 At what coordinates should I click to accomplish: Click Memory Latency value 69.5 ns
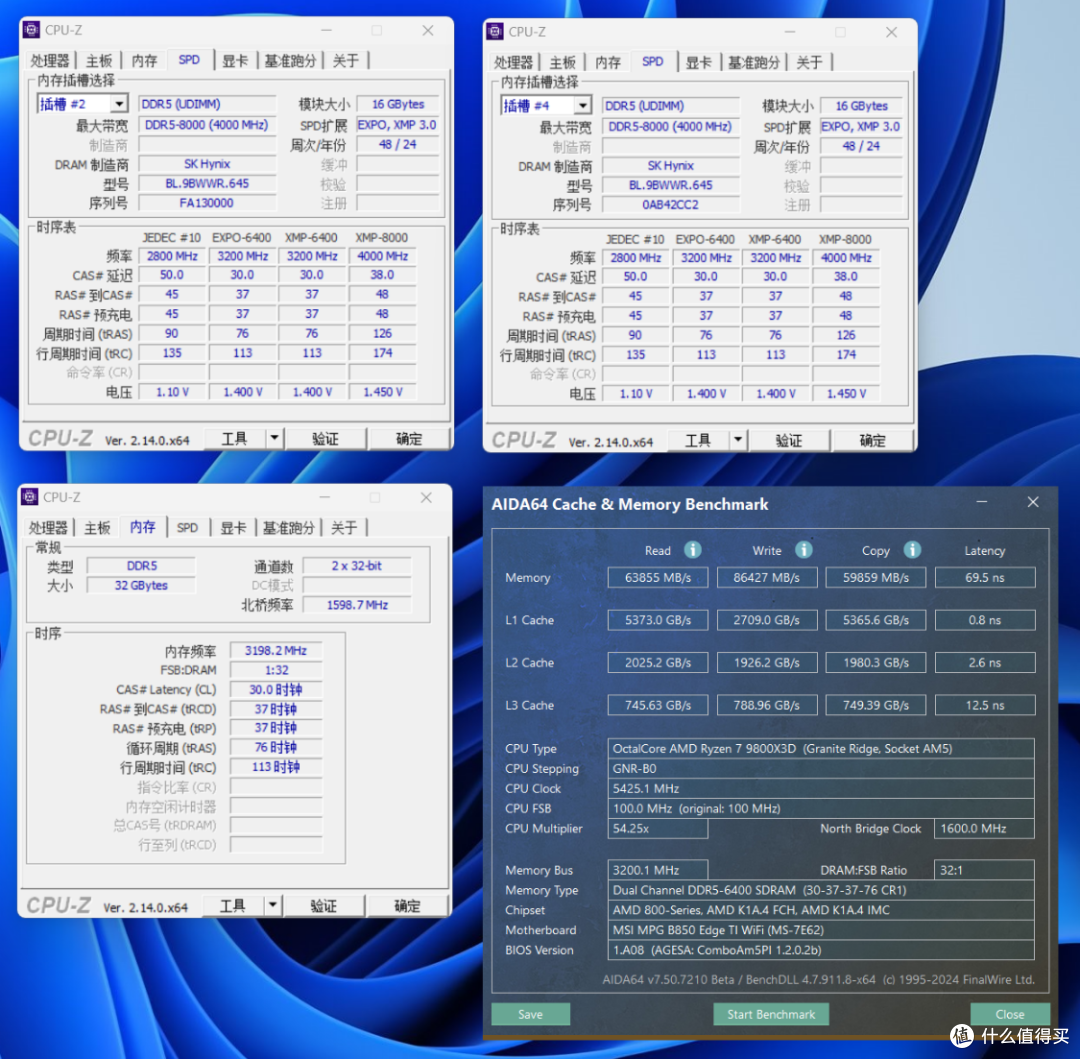[985, 578]
